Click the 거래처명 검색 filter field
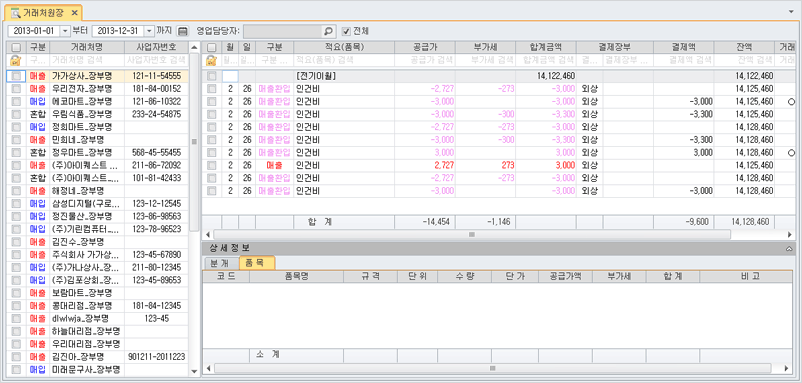802x383 pixels. coord(86,60)
